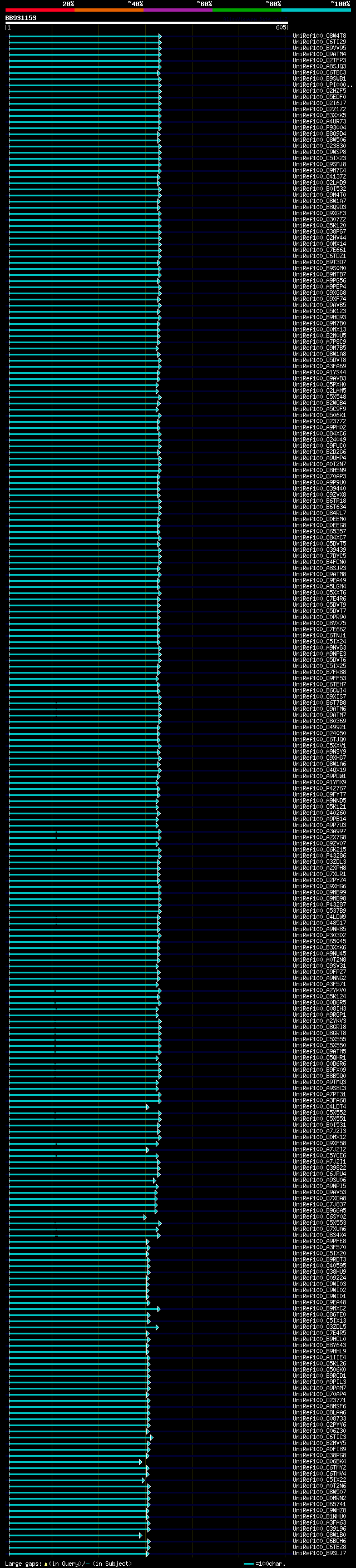This screenshot has height=1568, width=356.
Task: Select the UniRef100_Q9SMJ8 entry
Action: 319,164
